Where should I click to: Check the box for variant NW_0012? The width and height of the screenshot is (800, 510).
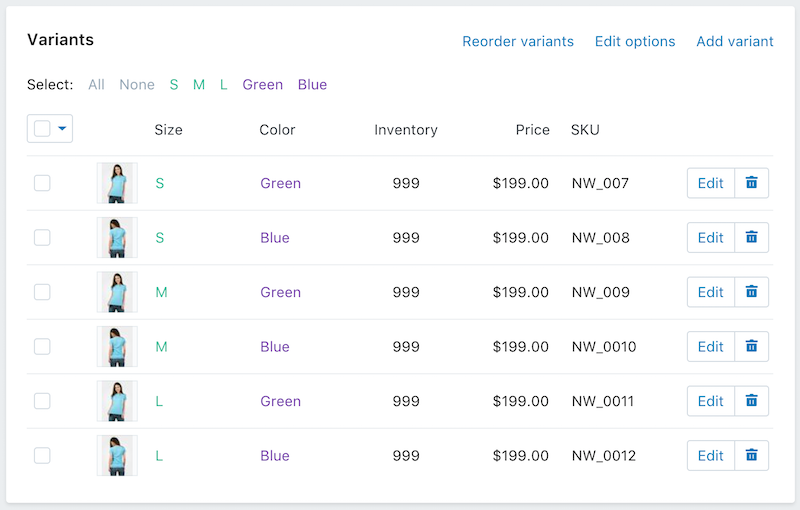(x=42, y=456)
